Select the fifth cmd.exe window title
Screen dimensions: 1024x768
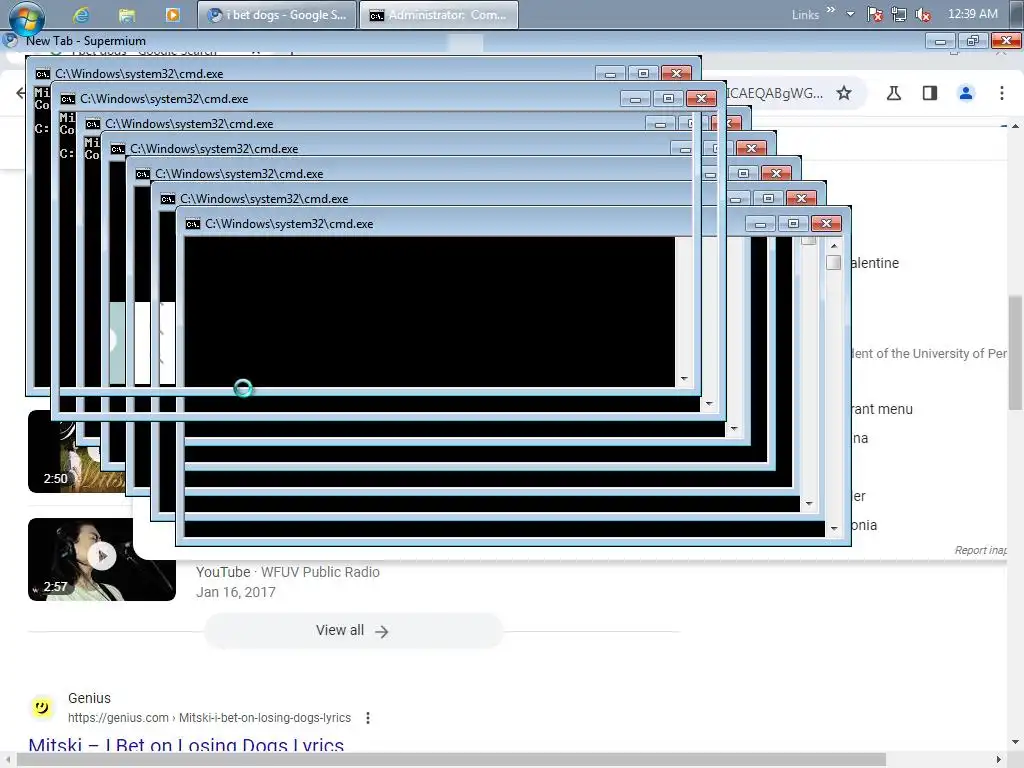239,174
